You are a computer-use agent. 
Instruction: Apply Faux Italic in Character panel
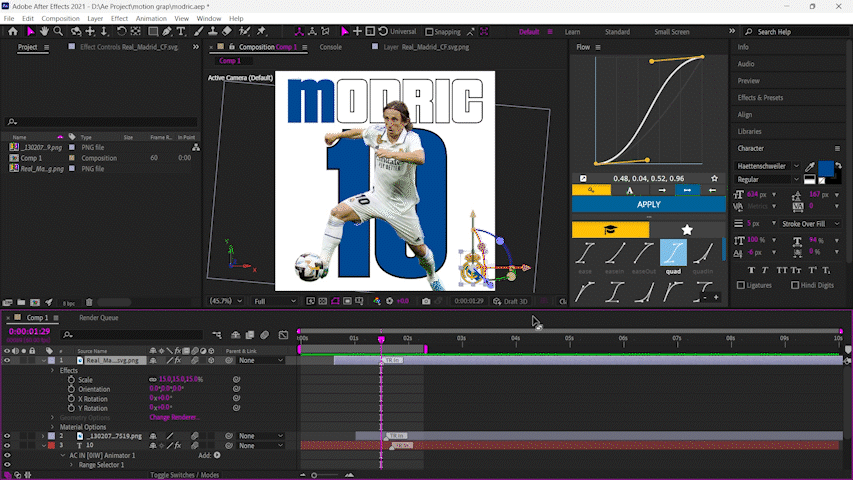tap(765, 270)
